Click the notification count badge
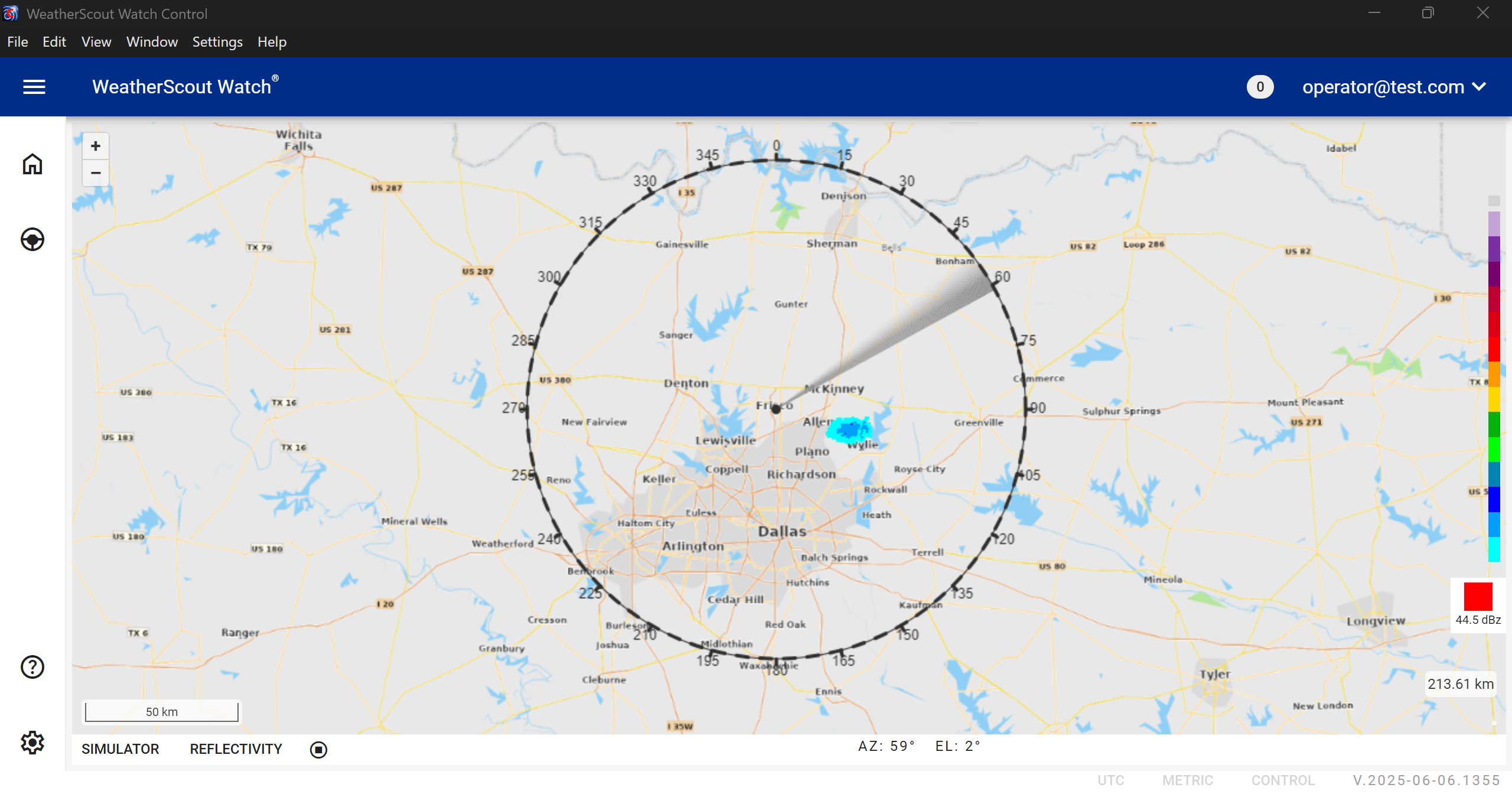This screenshot has height=794, width=1512. click(x=1260, y=87)
